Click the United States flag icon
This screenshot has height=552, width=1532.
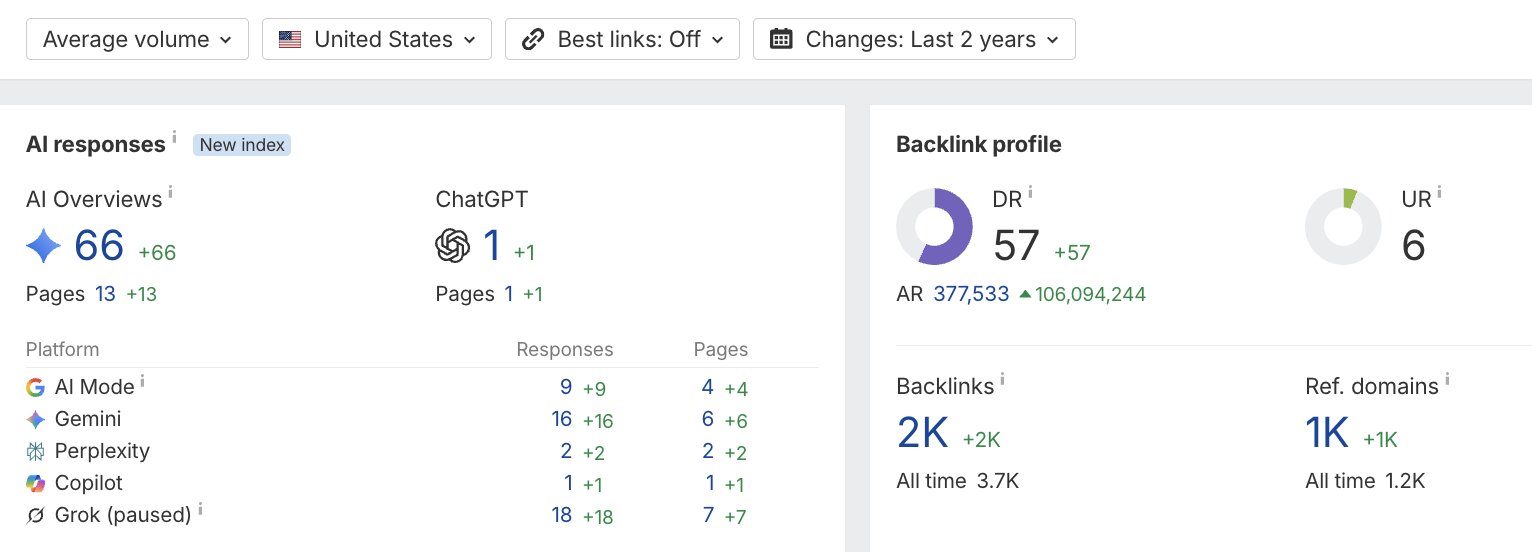pyautogui.click(x=290, y=40)
